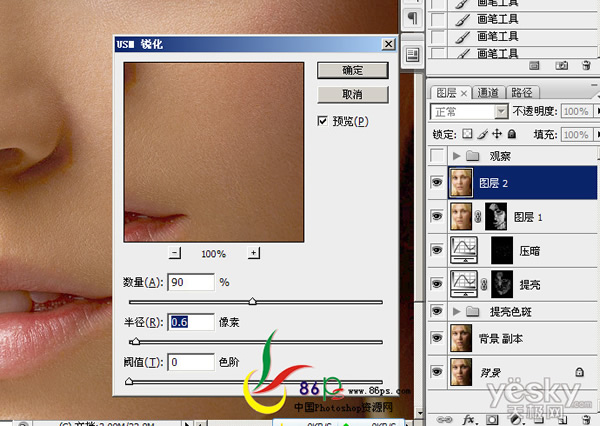The image size is (600, 426).
Task: Show the hidden 观察 group
Action: click(x=437, y=155)
